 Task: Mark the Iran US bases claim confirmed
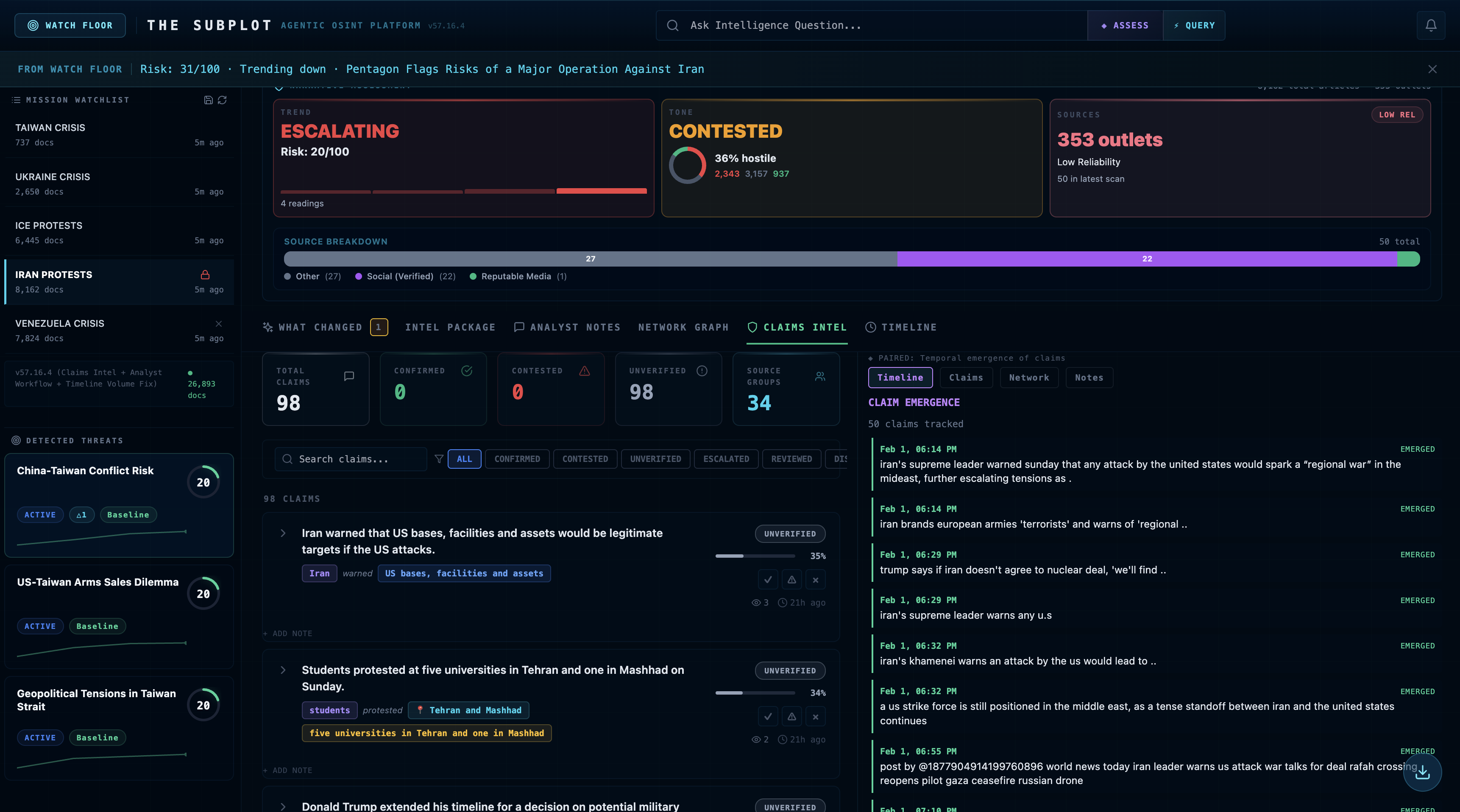point(767,580)
